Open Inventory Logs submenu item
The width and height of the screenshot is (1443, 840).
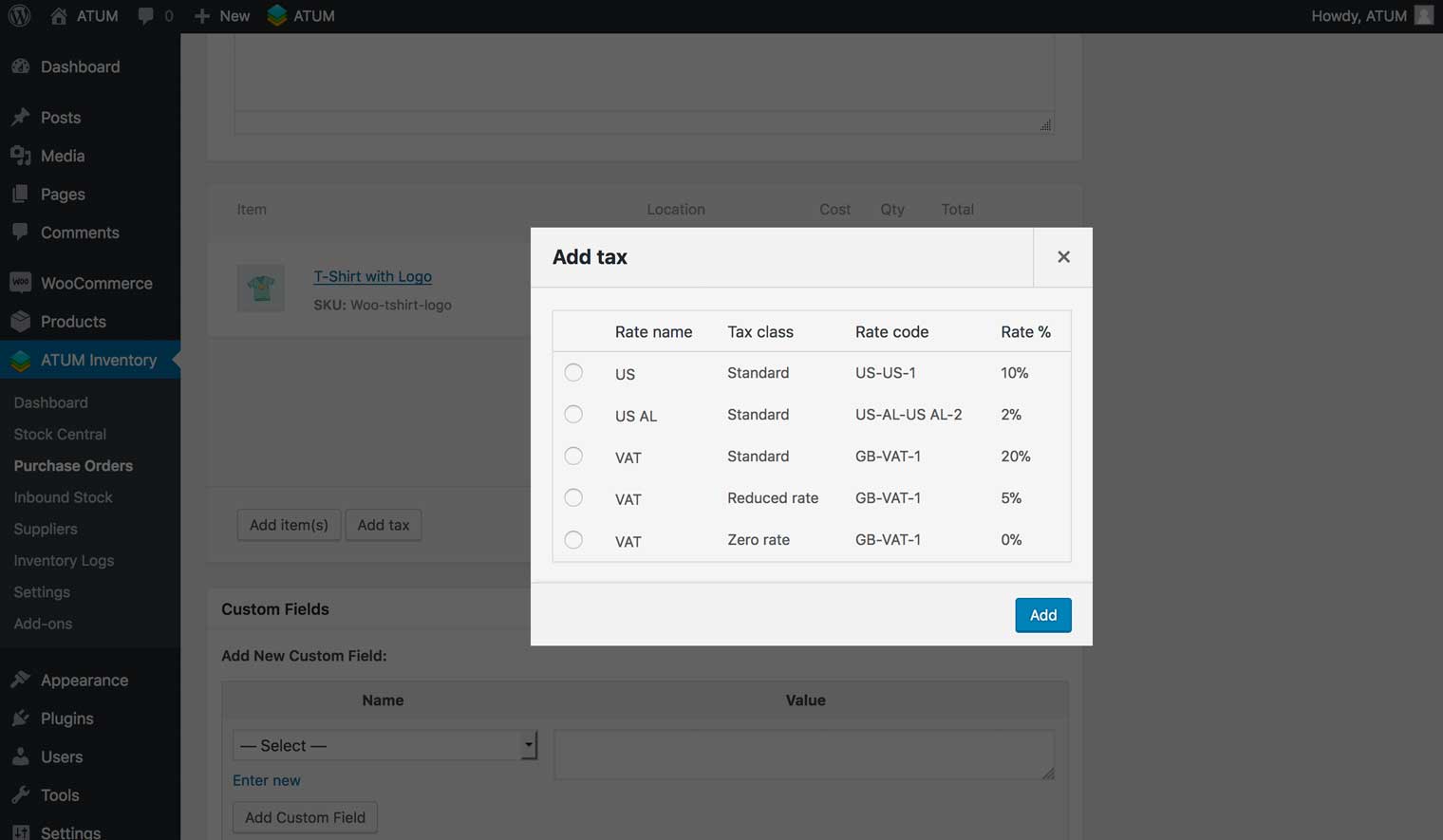(64, 560)
